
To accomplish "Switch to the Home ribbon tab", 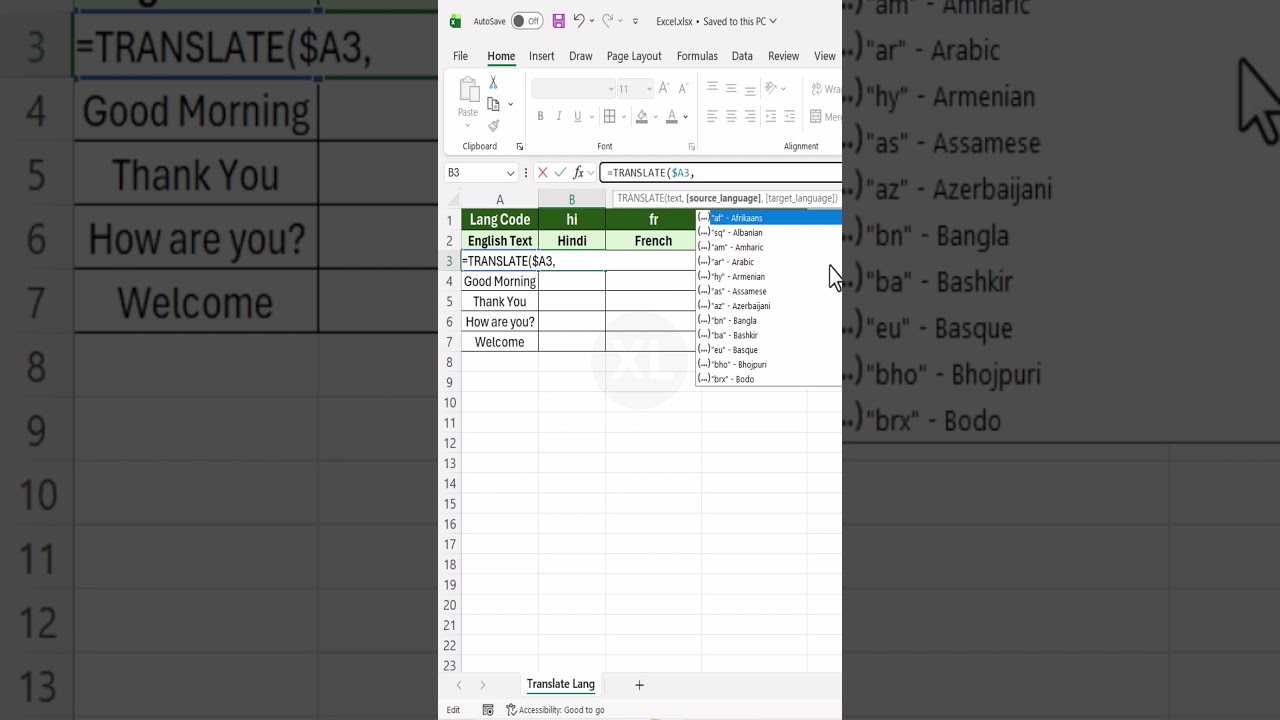I will (x=501, y=56).
